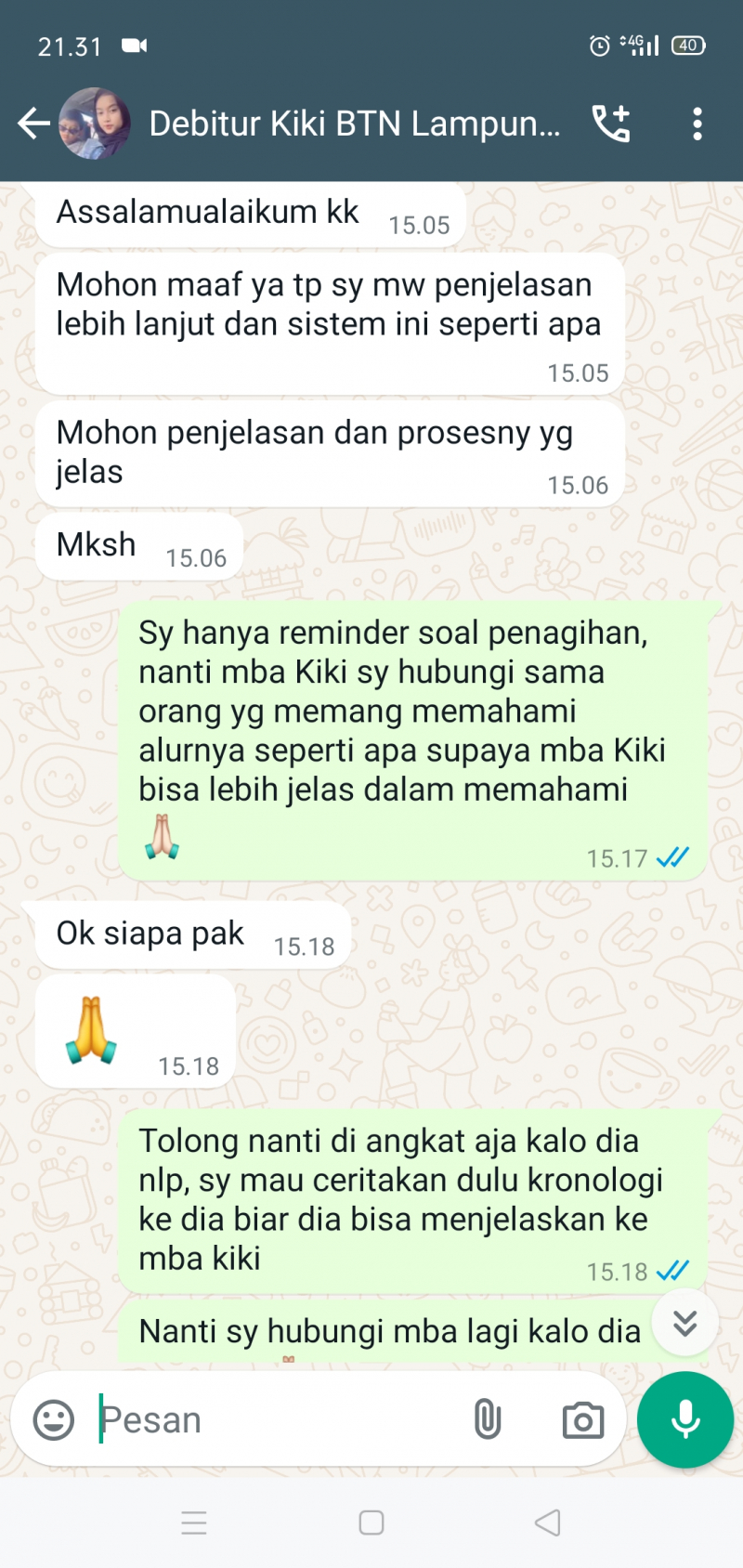Screen dimensions: 743x1568
Task: Tap Android recent apps navigation icon
Action: (194, 1522)
